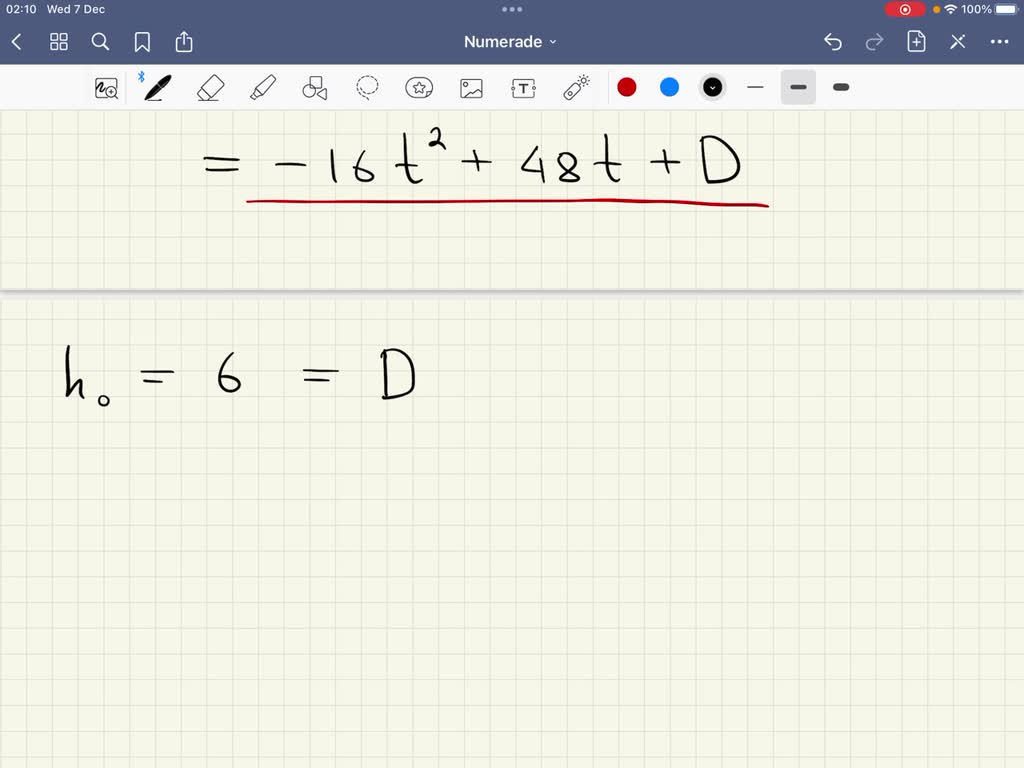
Task: Open the zoom window tool
Action: click(x=106, y=88)
